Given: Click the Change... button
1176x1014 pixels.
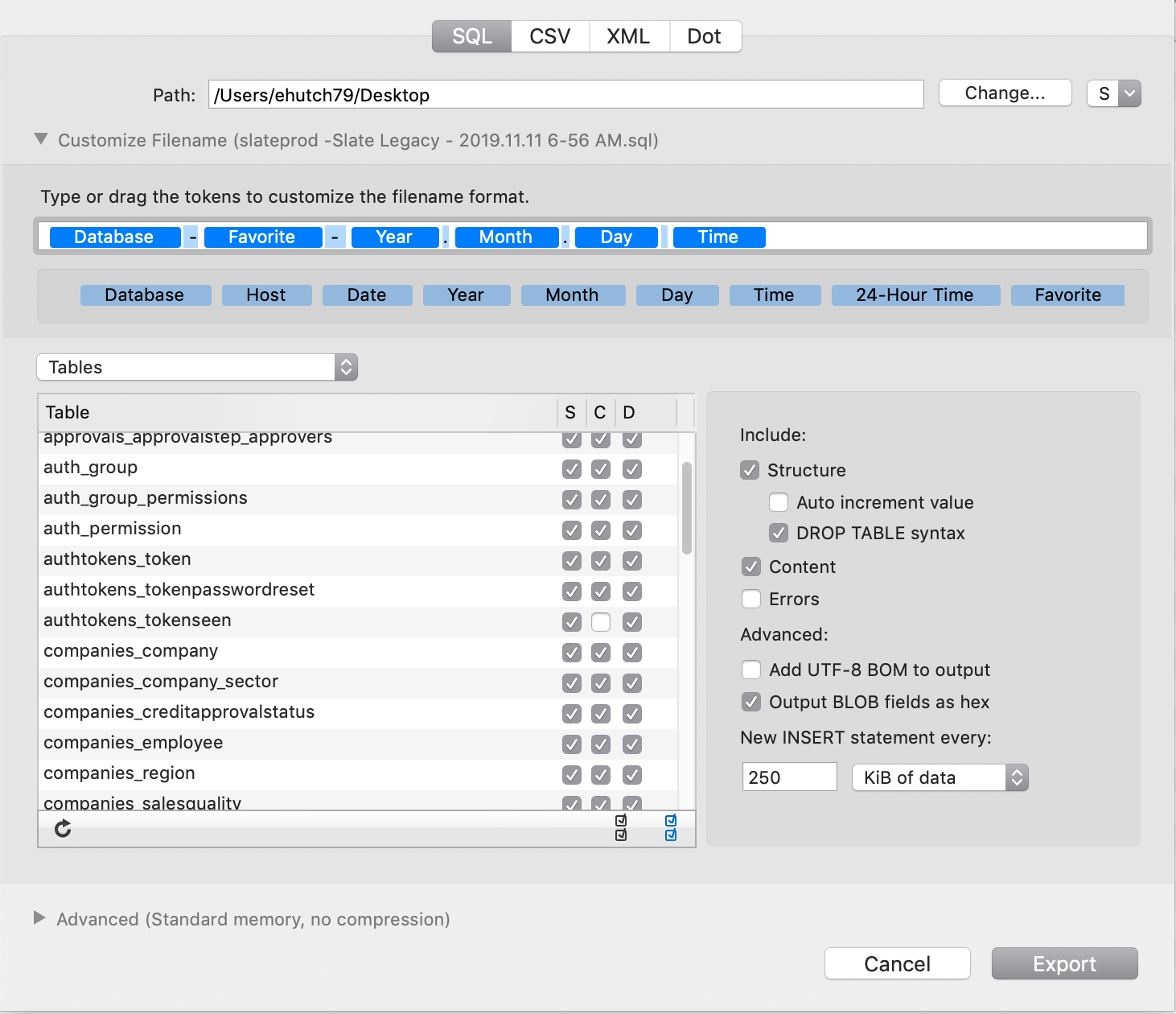Looking at the screenshot, I should [x=1005, y=93].
